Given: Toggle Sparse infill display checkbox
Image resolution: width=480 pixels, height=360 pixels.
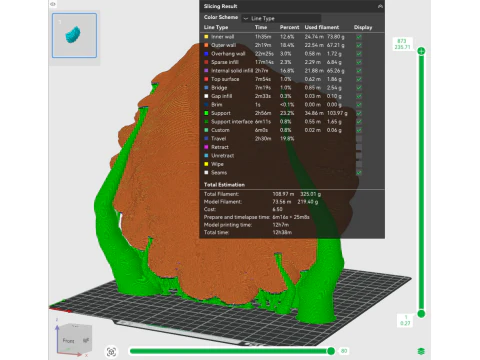Looking at the screenshot, I should pyautogui.click(x=359, y=62).
